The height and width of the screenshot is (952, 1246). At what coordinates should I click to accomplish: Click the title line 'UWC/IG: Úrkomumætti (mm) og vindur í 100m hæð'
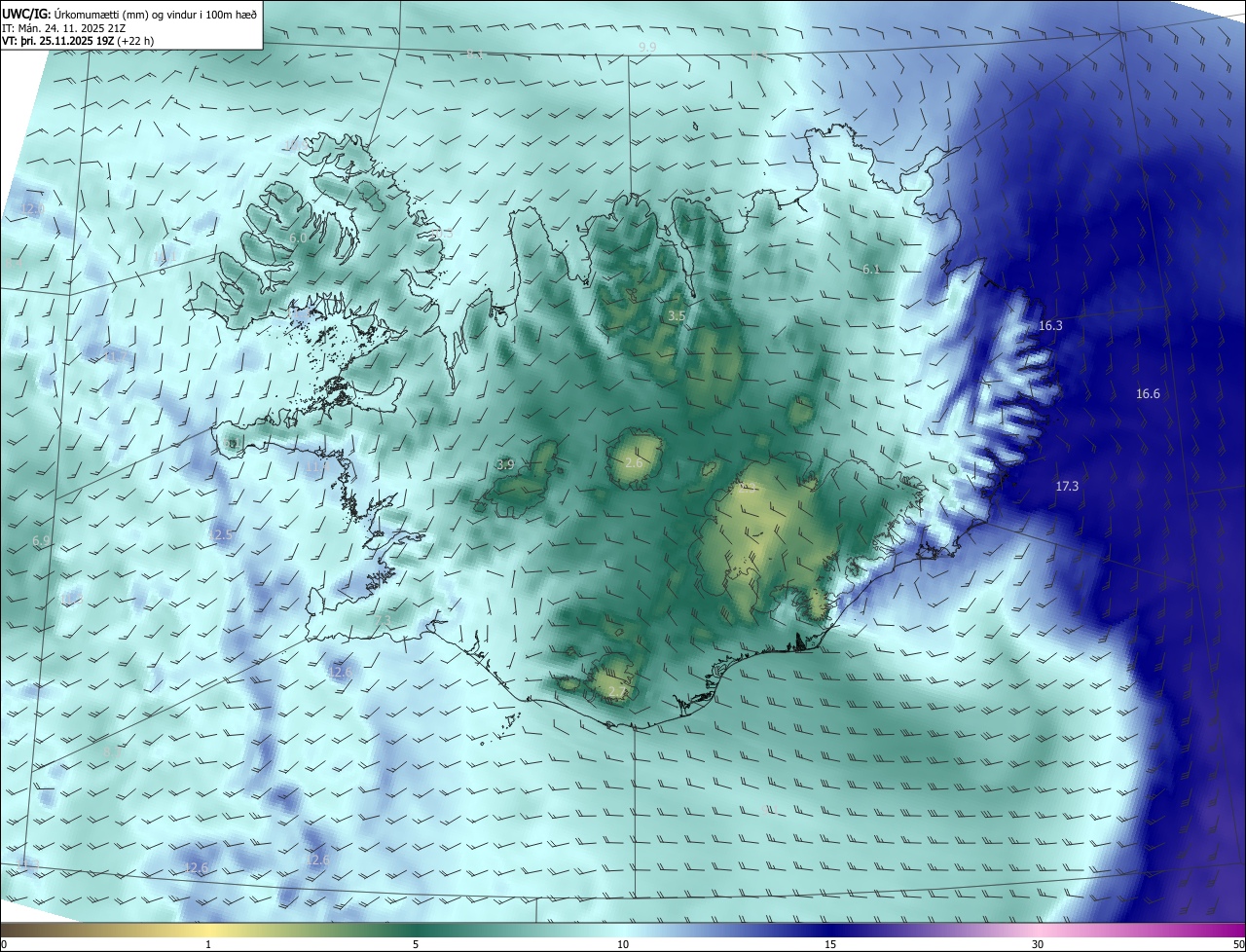129,13
